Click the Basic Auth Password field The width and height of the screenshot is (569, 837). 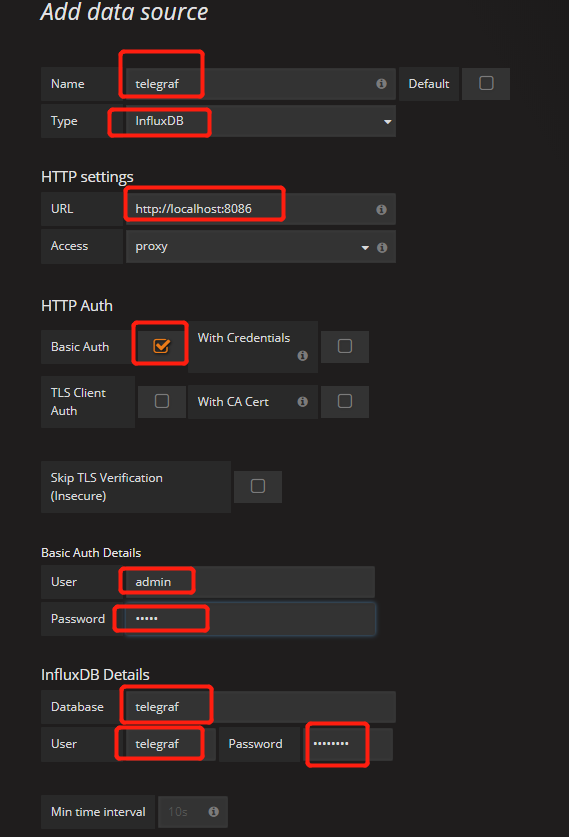(250, 619)
